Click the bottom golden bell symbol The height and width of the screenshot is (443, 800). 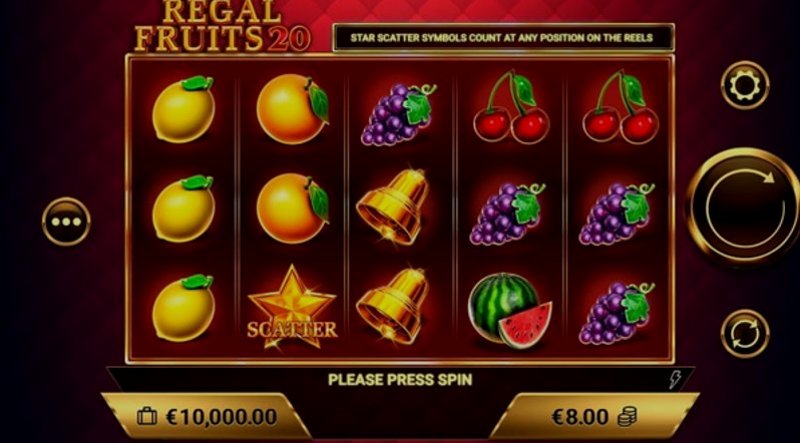tap(393, 306)
